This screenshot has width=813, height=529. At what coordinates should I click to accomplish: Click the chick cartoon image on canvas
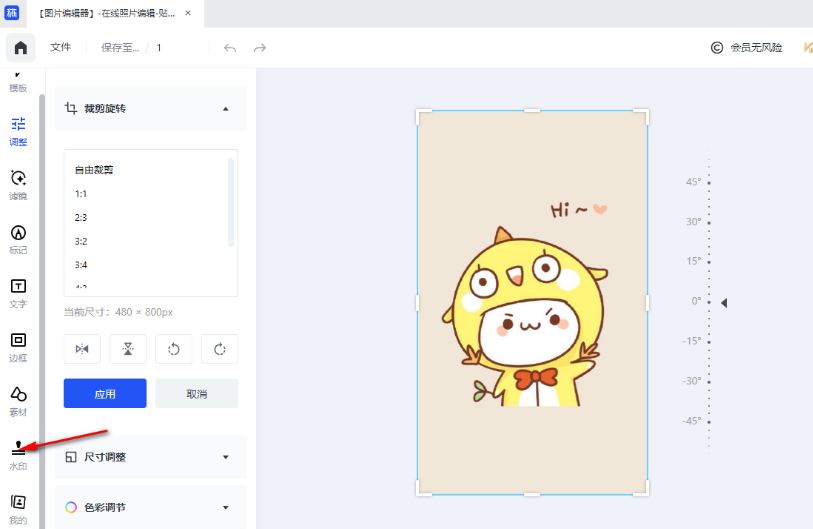524,316
